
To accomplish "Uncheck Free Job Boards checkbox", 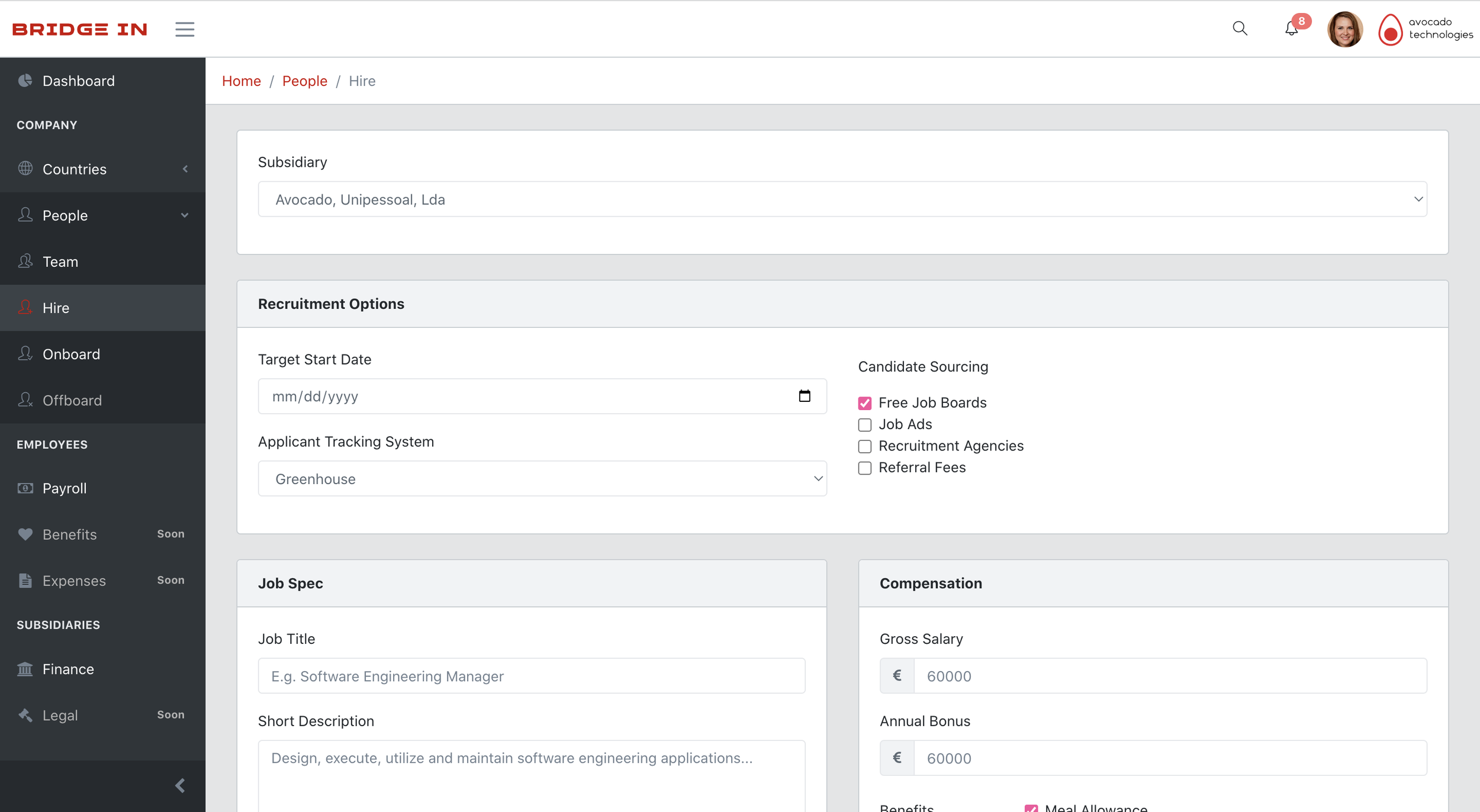I will 864,403.
